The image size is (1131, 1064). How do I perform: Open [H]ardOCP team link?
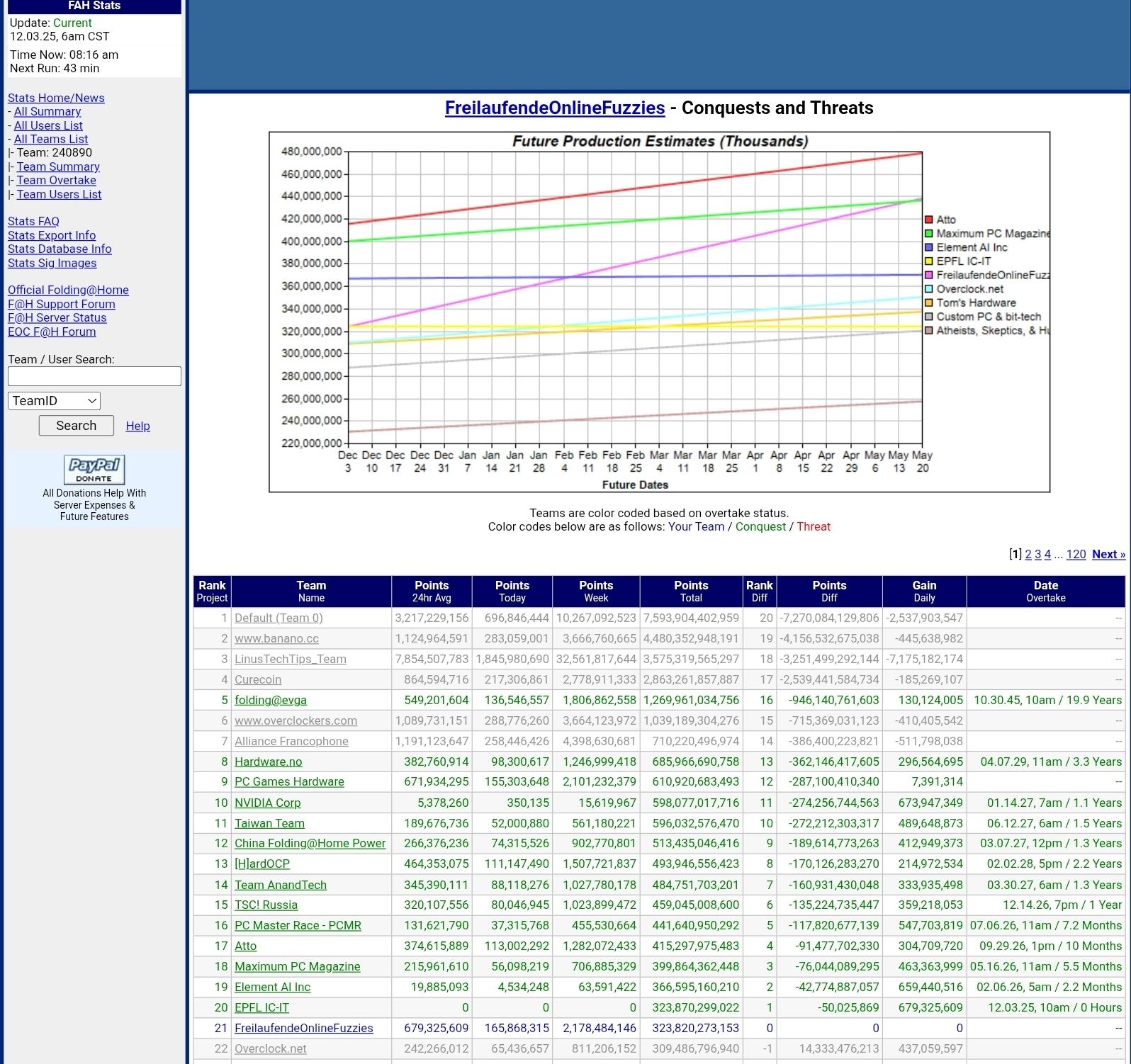coord(262,864)
